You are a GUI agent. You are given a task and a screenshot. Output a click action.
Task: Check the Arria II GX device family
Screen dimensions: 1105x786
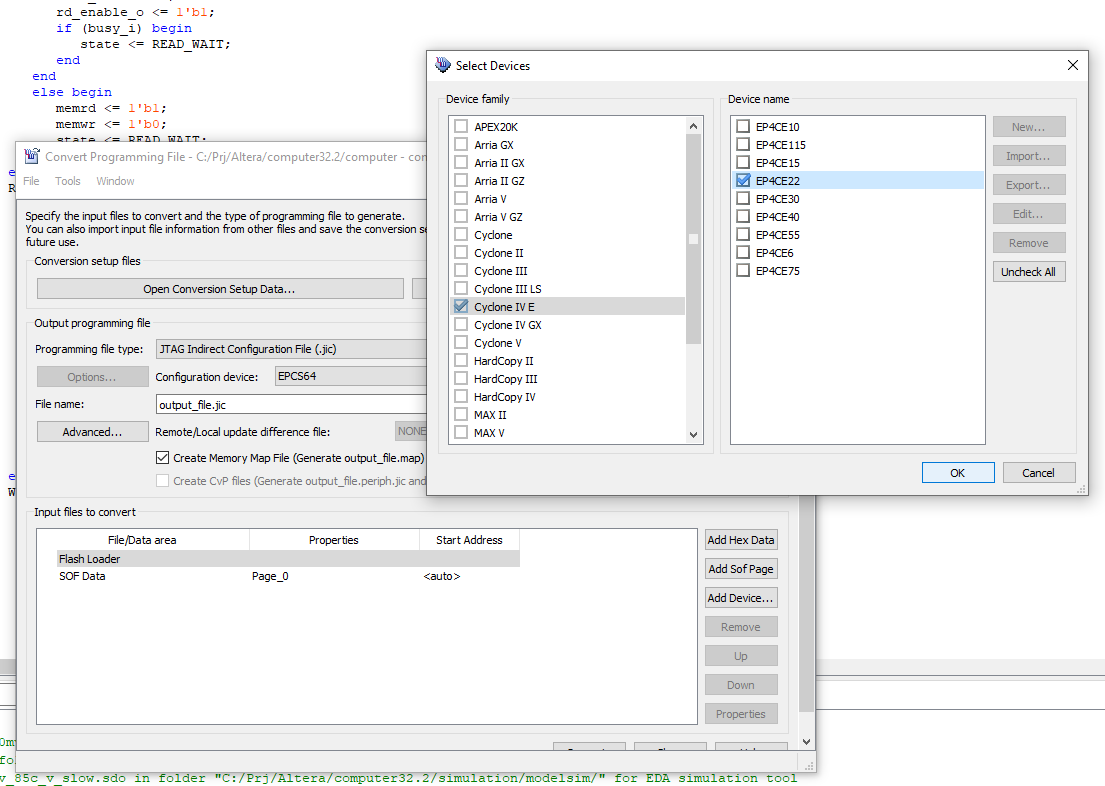pos(461,162)
